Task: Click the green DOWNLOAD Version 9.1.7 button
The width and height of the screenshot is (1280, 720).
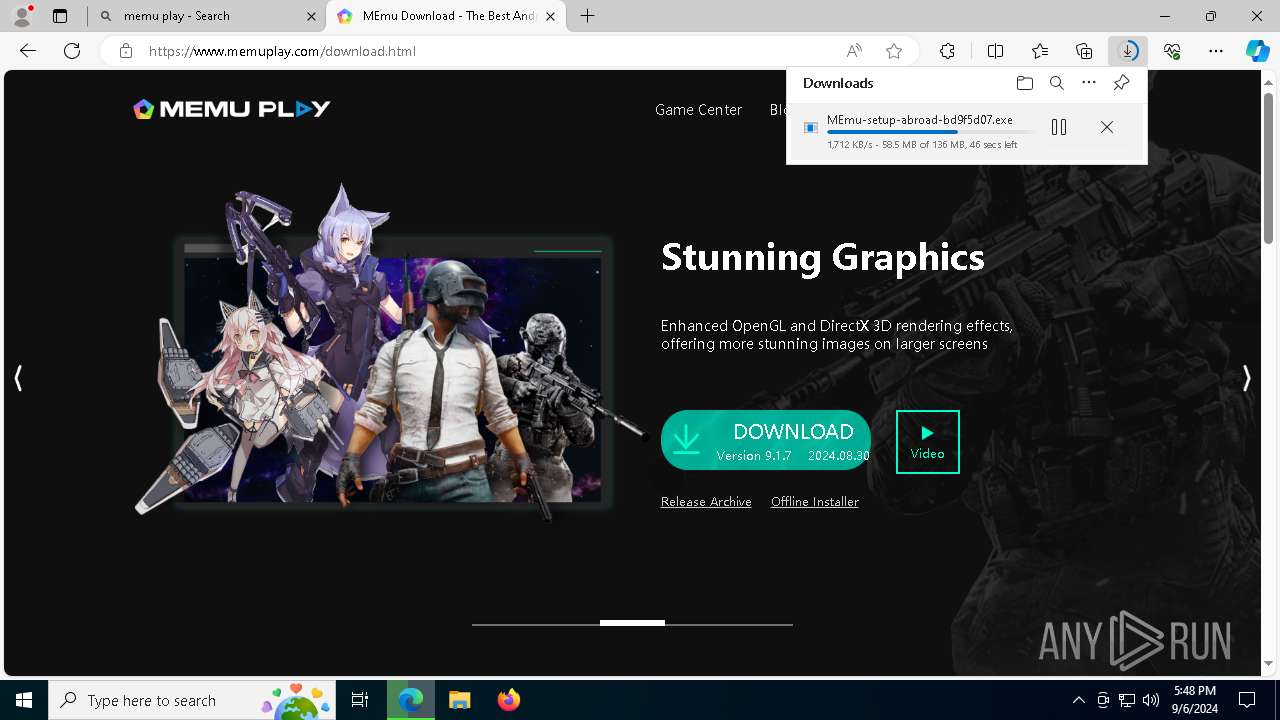Action: [766, 440]
